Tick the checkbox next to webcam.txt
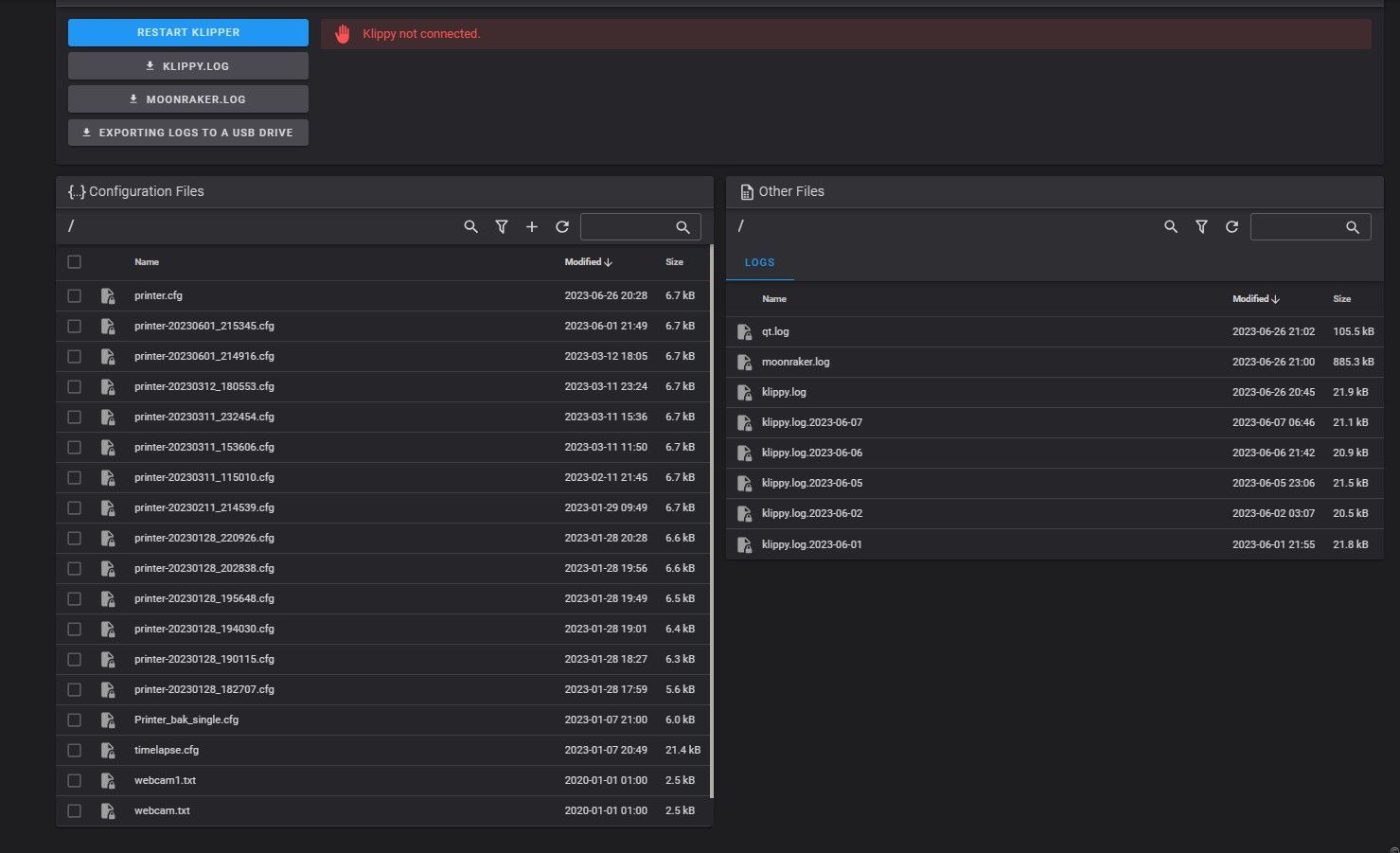Viewport: 1400px width, 853px height. tap(75, 811)
